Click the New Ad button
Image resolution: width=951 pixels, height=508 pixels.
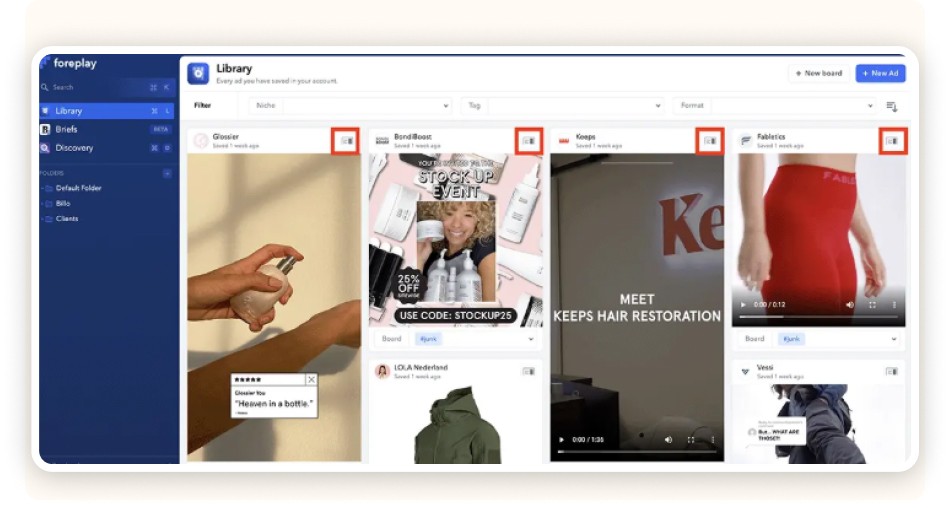tap(881, 73)
